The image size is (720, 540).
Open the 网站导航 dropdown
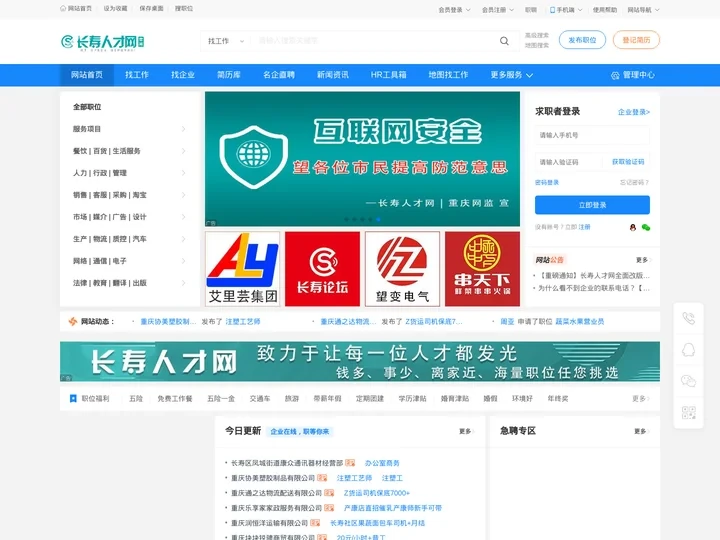(x=643, y=10)
